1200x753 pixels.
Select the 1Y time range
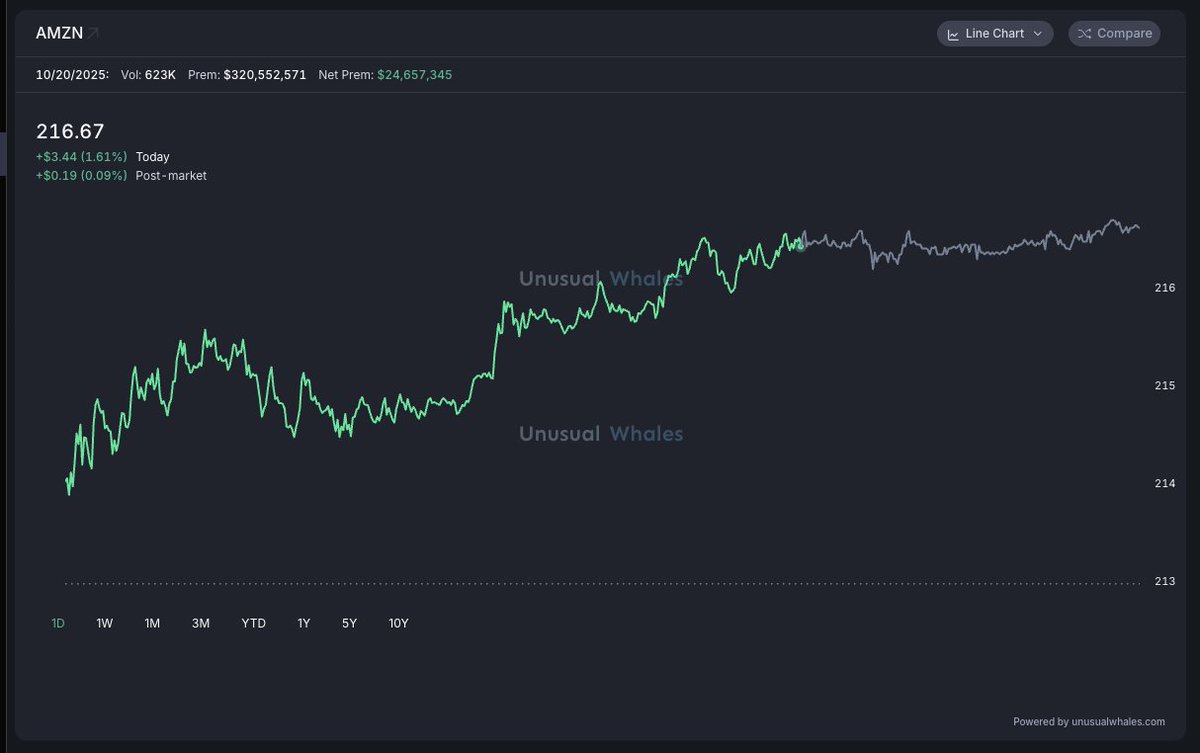tap(303, 623)
